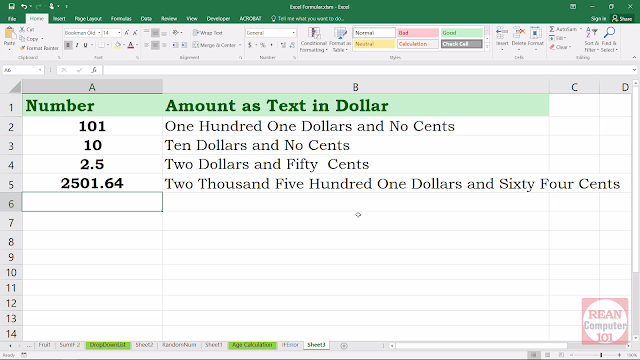Click the AutoSum sigma button
This screenshot has height=360, width=640.
pyautogui.click(x=562, y=29)
